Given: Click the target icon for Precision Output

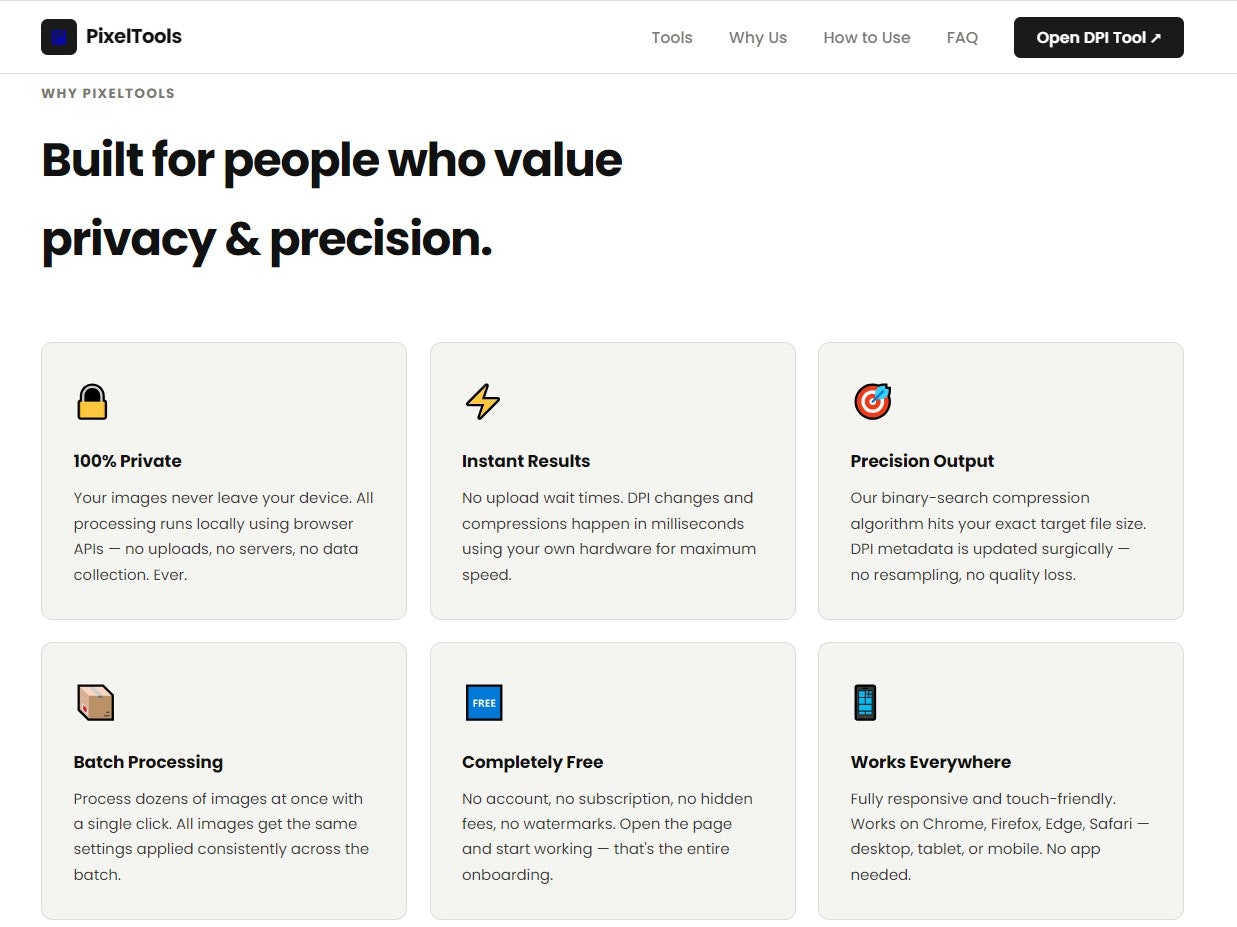Looking at the screenshot, I should click(x=871, y=402).
